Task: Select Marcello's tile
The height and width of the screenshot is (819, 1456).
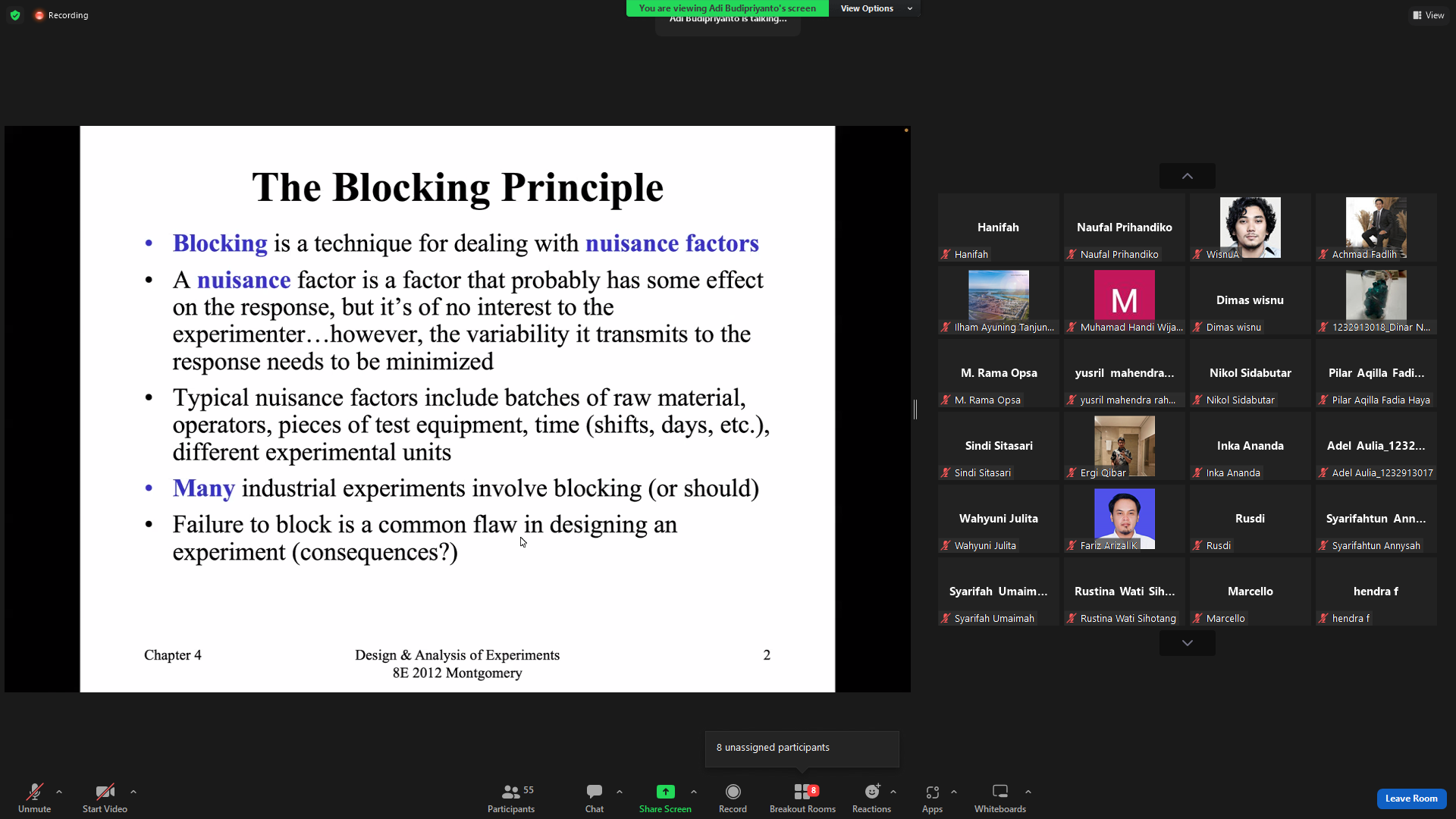Action: [1250, 591]
